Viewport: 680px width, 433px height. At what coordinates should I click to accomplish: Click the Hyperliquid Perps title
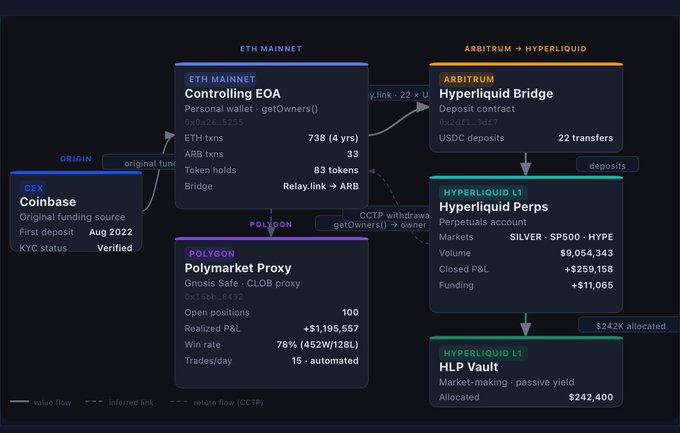point(494,207)
